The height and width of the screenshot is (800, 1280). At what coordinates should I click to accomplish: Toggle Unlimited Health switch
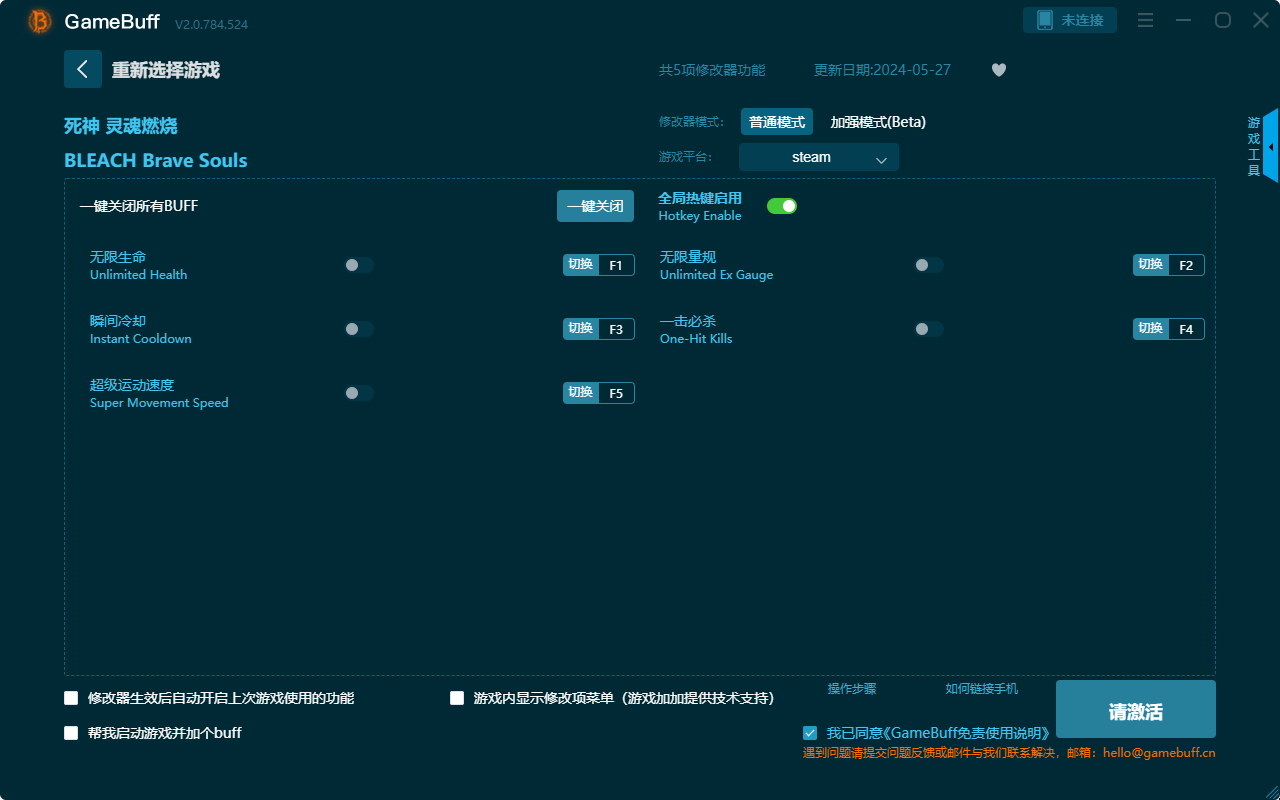(359, 265)
